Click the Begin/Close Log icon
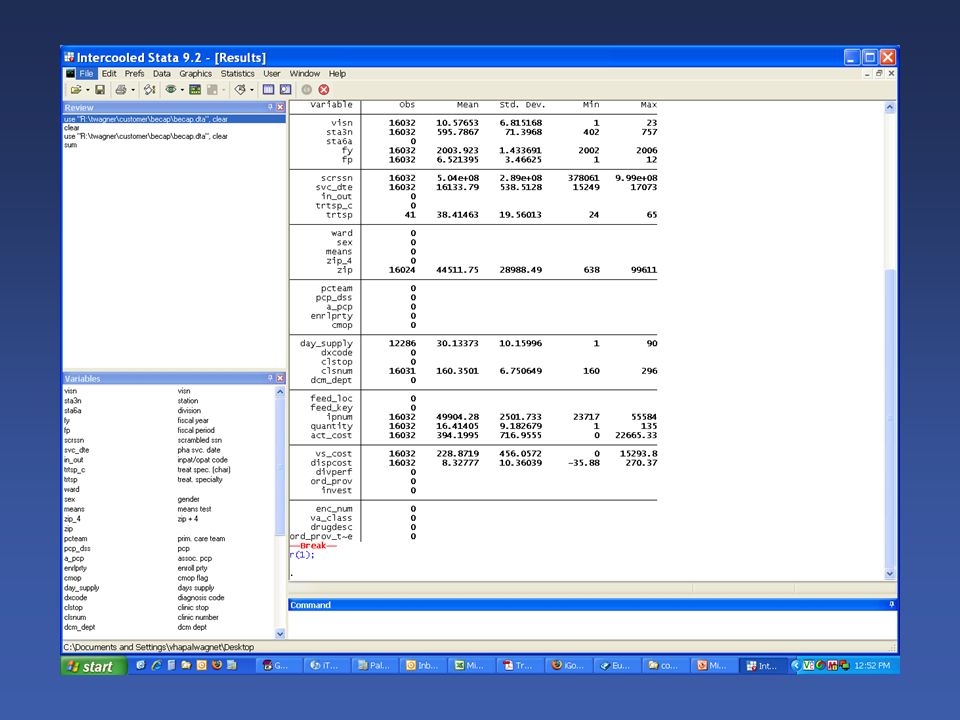 point(149,89)
